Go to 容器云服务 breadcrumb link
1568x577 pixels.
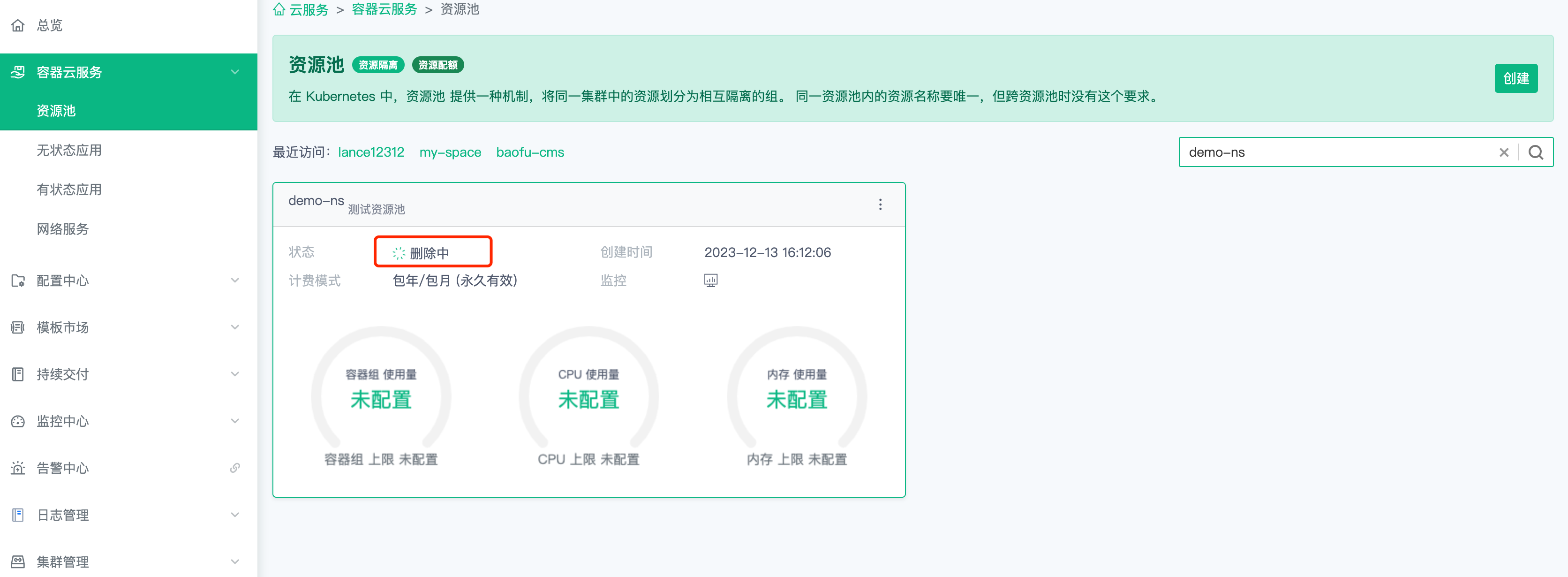384,10
